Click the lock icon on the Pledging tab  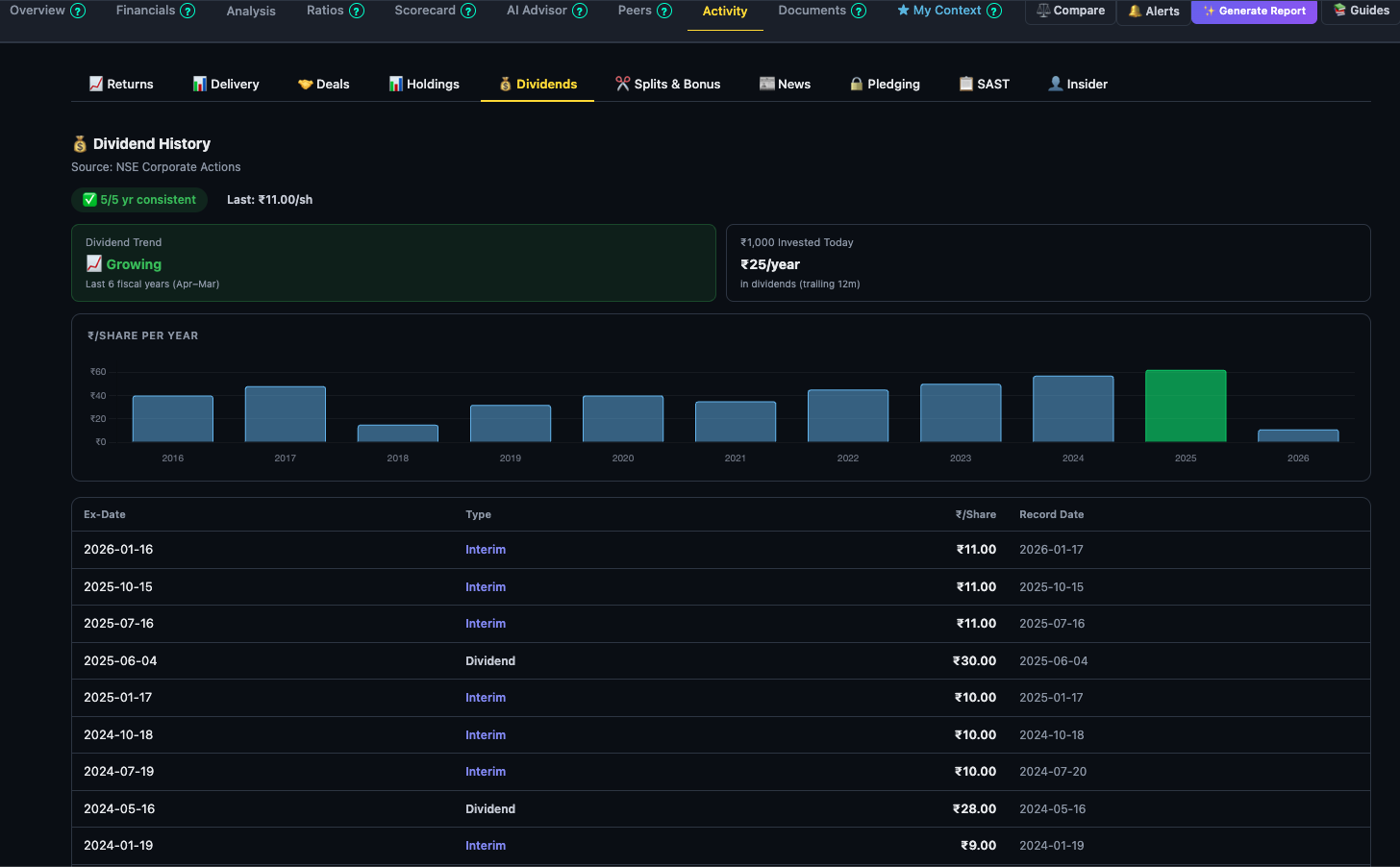click(x=855, y=84)
